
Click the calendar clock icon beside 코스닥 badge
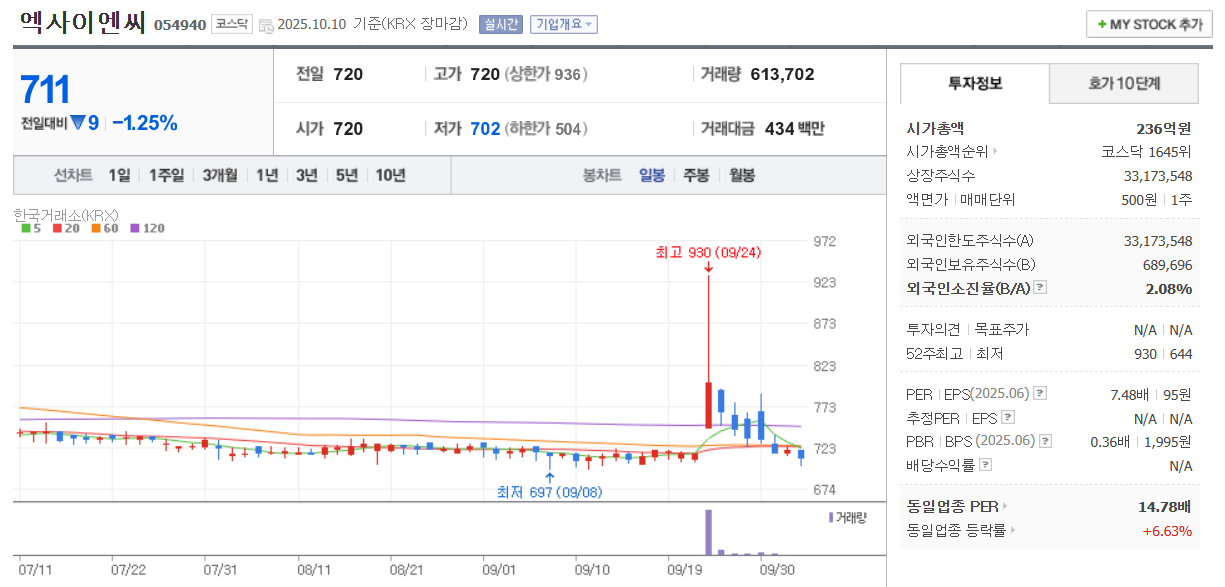(266, 25)
